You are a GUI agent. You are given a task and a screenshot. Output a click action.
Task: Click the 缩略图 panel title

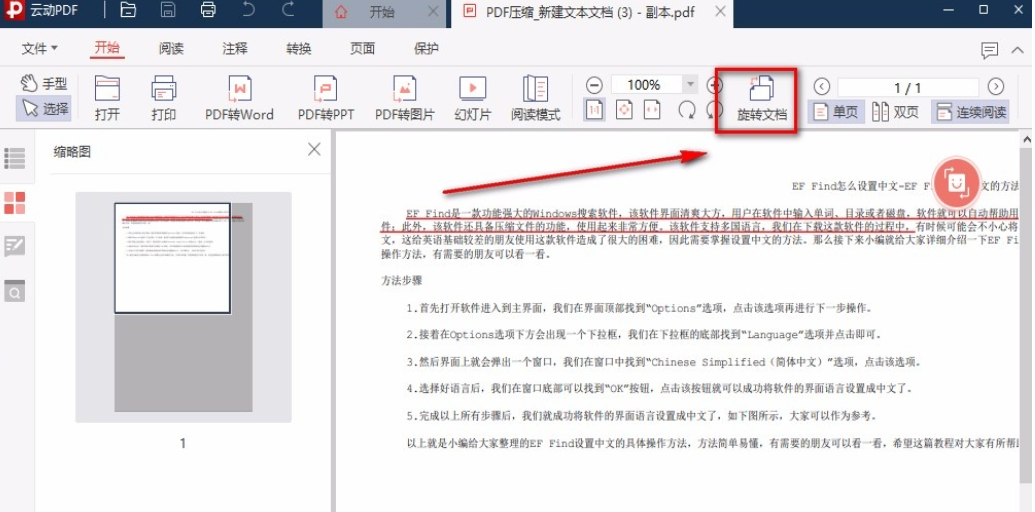tap(72, 152)
